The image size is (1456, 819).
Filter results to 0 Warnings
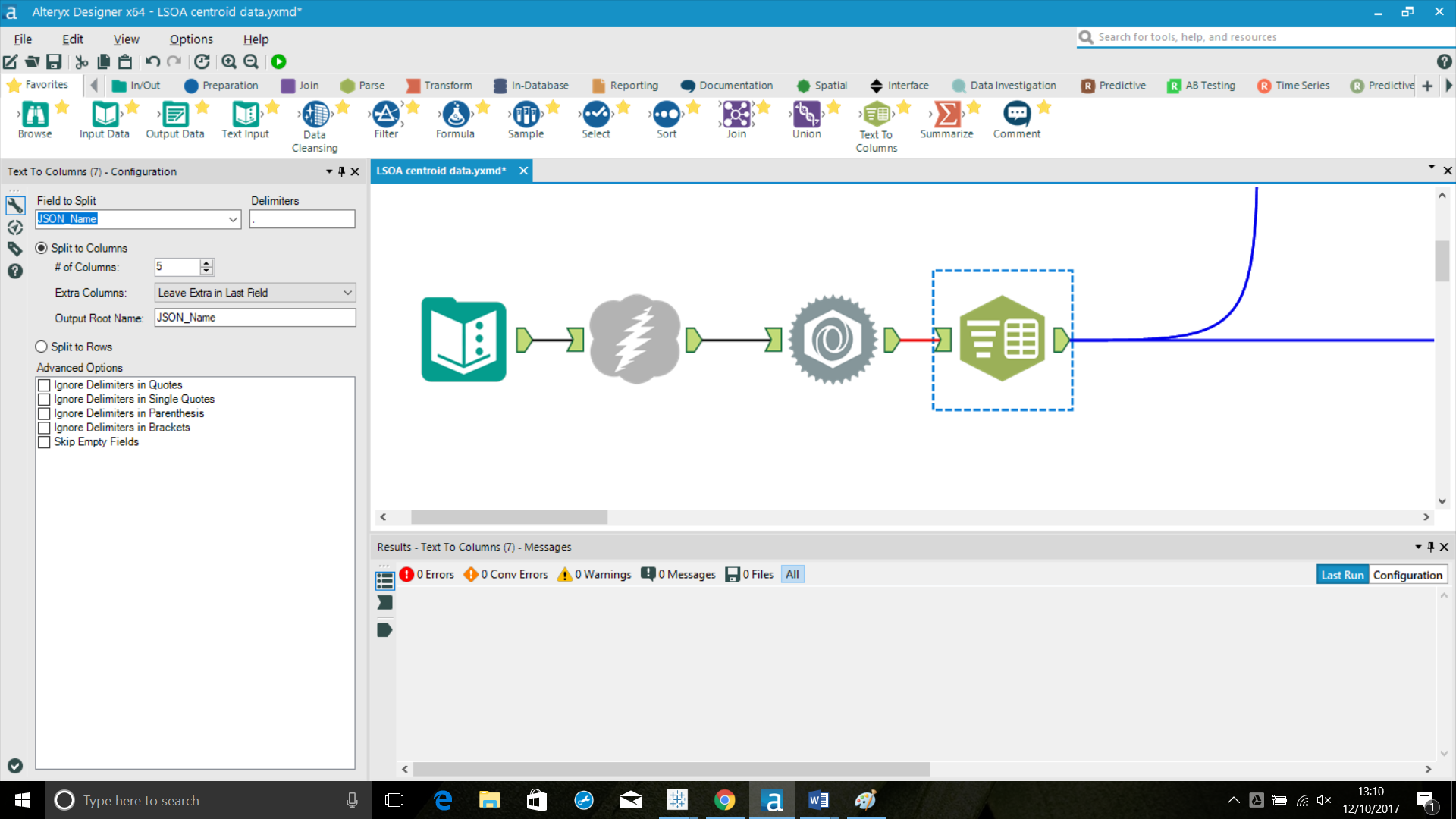pos(595,574)
